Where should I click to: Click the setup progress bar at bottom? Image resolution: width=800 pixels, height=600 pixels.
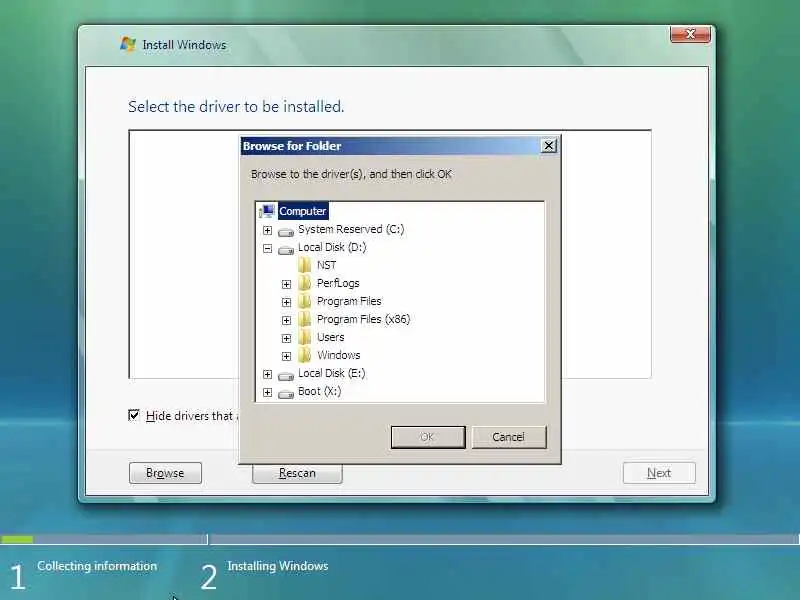pos(400,539)
